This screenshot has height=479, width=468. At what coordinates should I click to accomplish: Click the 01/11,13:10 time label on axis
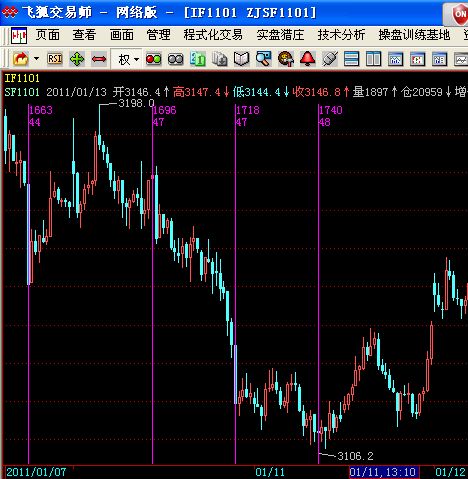point(383,472)
